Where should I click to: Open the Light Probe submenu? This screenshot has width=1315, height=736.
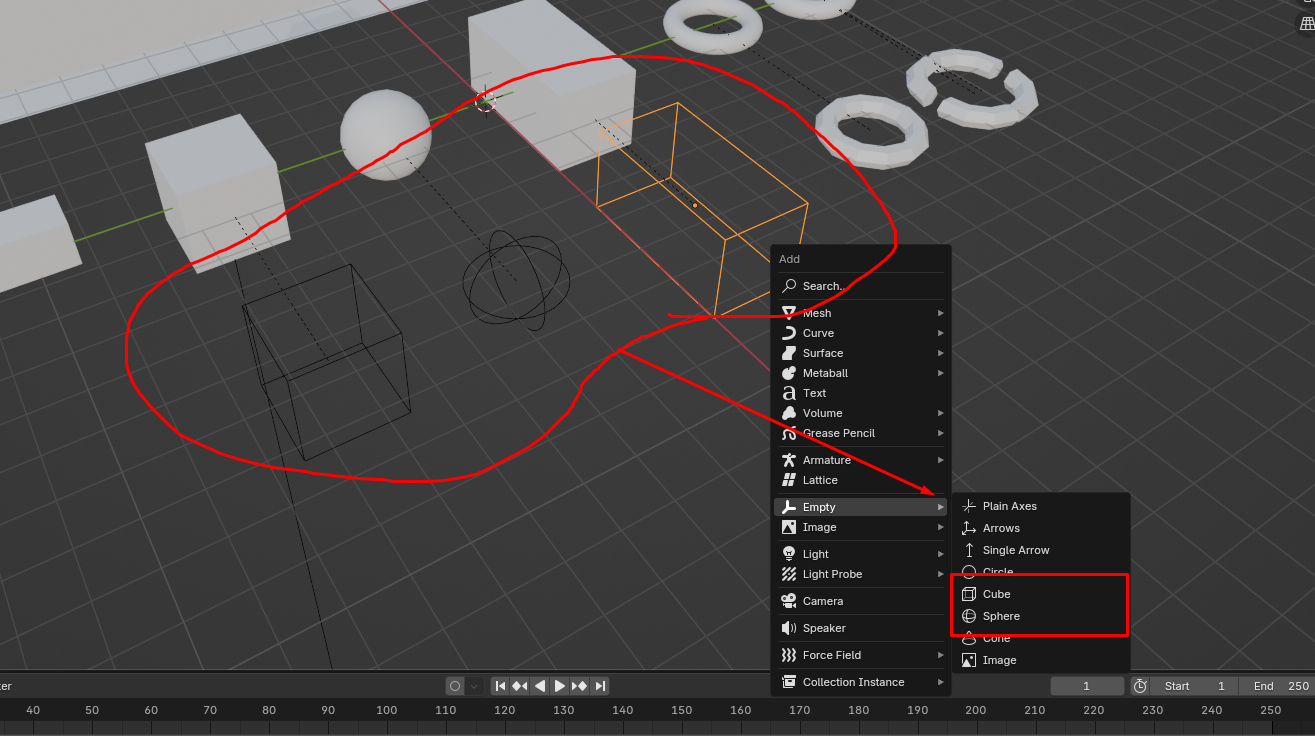(861, 574)
